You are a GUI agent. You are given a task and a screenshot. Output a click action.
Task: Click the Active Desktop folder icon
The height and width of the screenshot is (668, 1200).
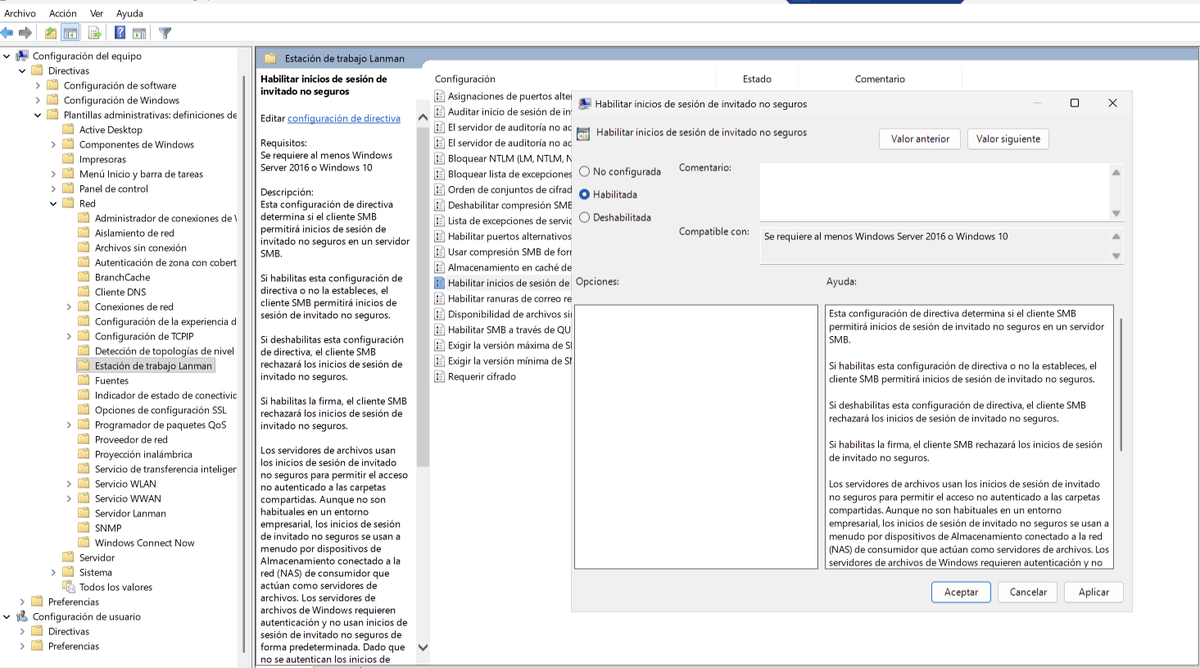pos(69,130)
